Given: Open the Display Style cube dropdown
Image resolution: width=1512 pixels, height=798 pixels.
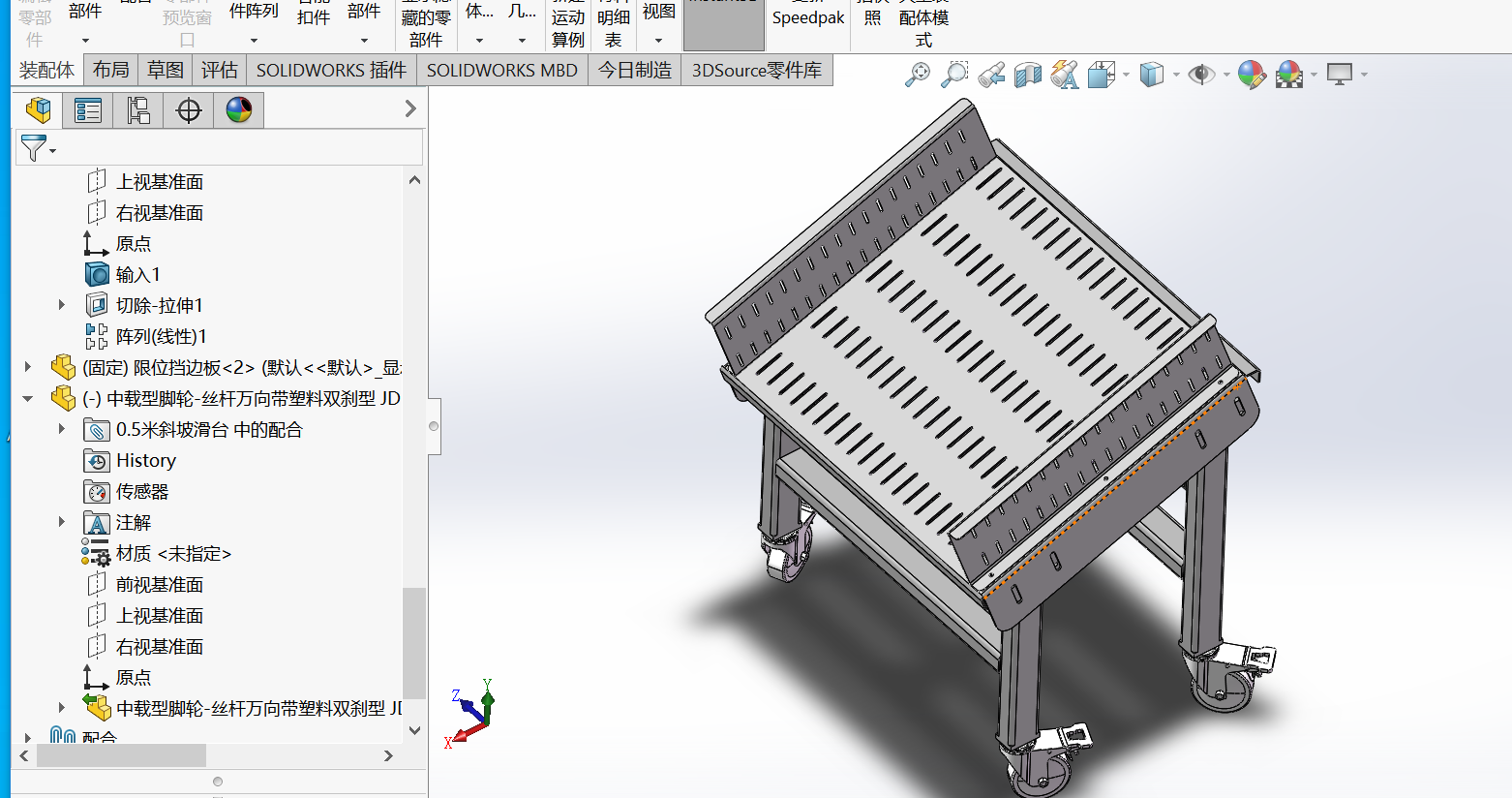Looking at the screenshot, I should (x=1176, y=75).
